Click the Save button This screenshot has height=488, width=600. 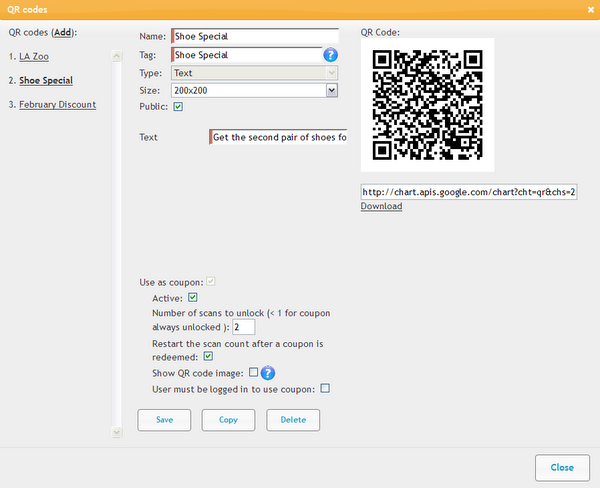click(164, 420)
